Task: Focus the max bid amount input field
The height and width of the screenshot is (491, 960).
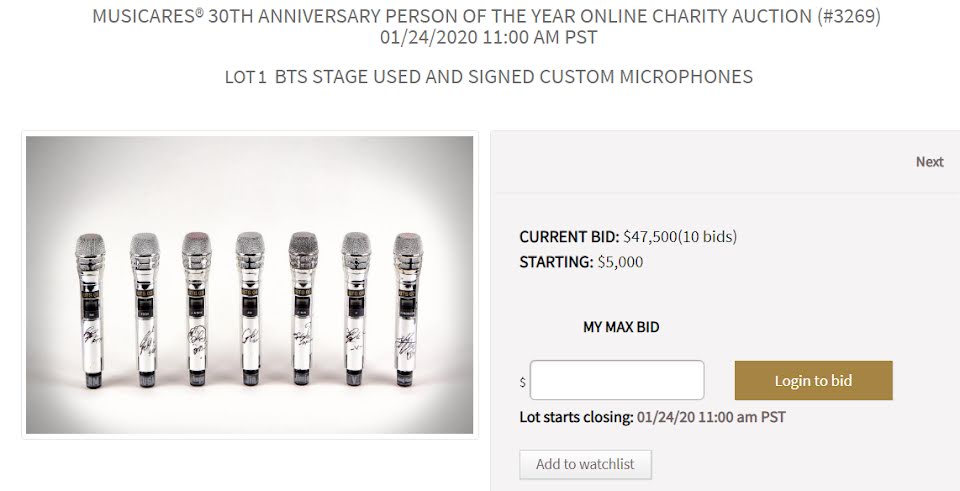Action: (x=617, y=380)
